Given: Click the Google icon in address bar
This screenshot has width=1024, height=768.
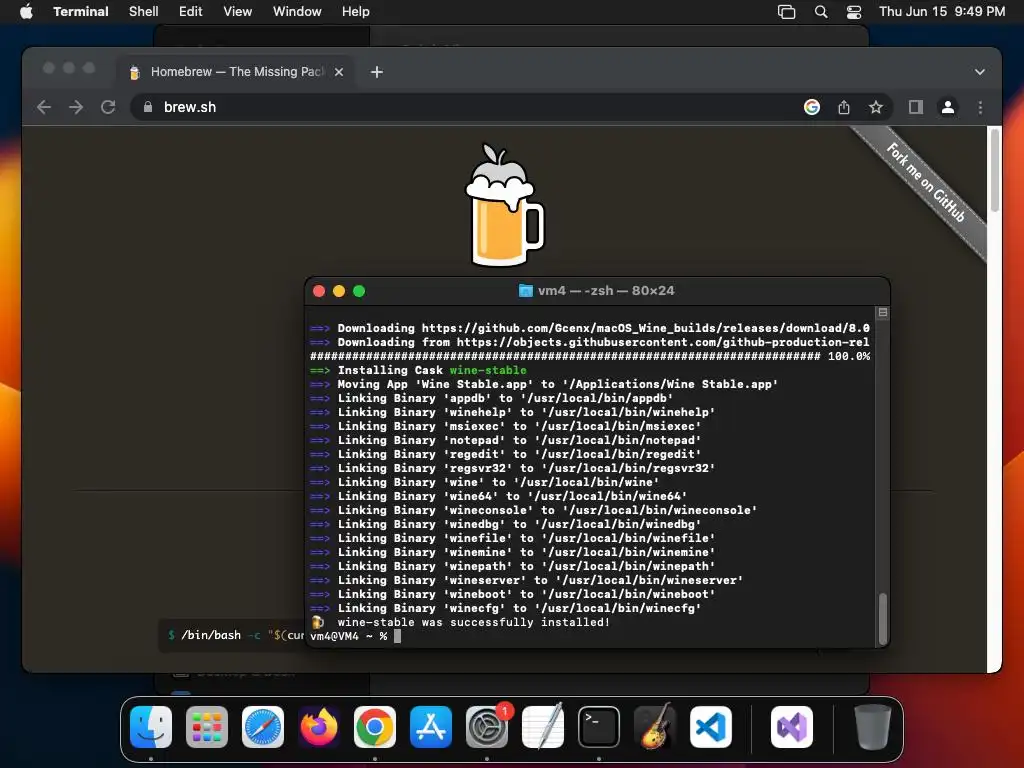Looking at the screenshot, I should click(812, 107).
